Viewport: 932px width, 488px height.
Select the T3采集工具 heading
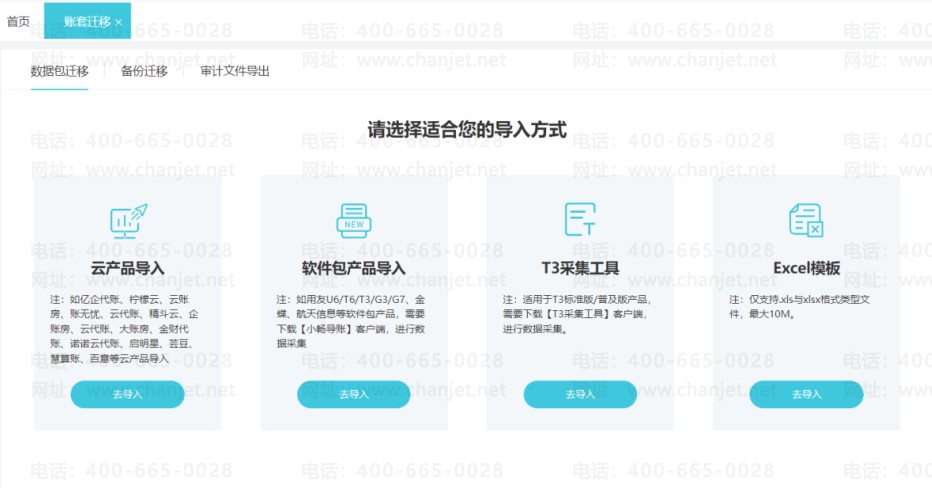[x=580, y=268]
